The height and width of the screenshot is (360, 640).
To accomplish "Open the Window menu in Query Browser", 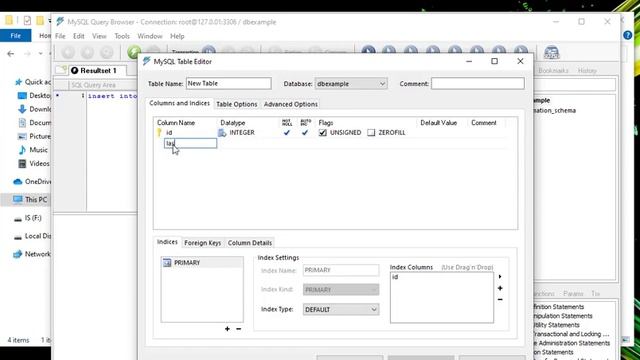I will point(150,36).
